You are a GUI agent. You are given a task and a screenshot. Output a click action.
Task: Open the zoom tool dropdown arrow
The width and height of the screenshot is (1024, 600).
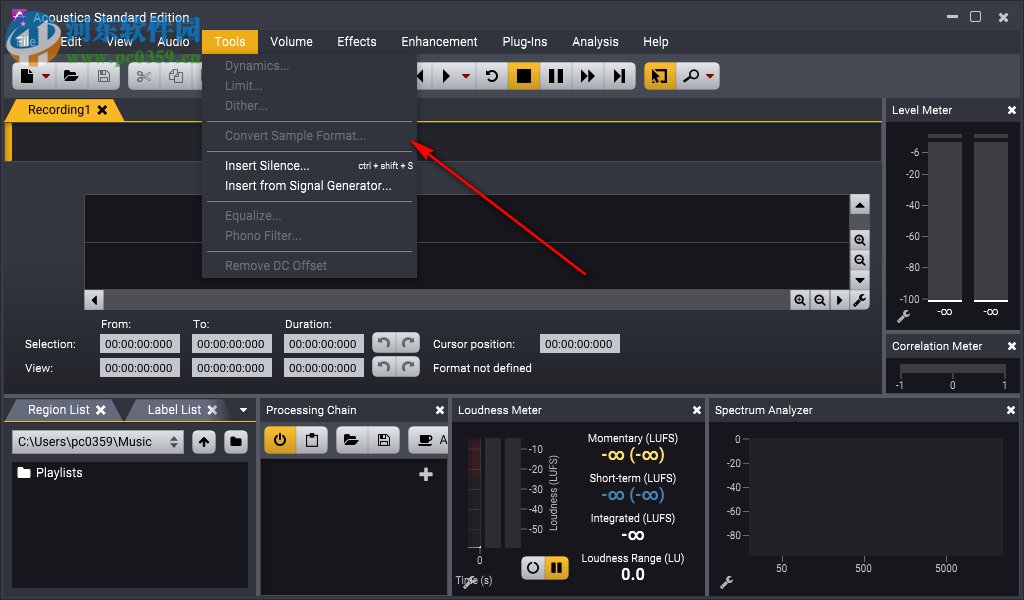point(710,77)
